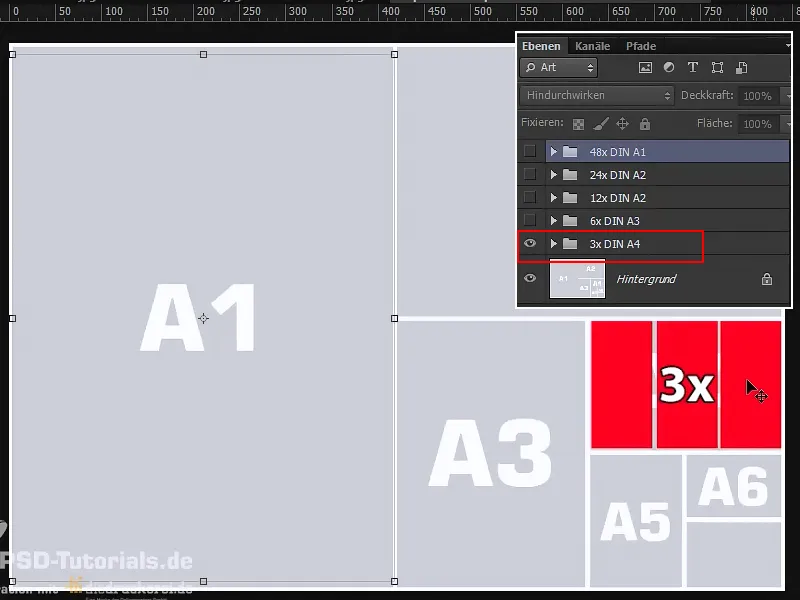Screen dimensions: 800x600
Task: Show the 48x DIN A1 group
Action: (x=530, y=151)
